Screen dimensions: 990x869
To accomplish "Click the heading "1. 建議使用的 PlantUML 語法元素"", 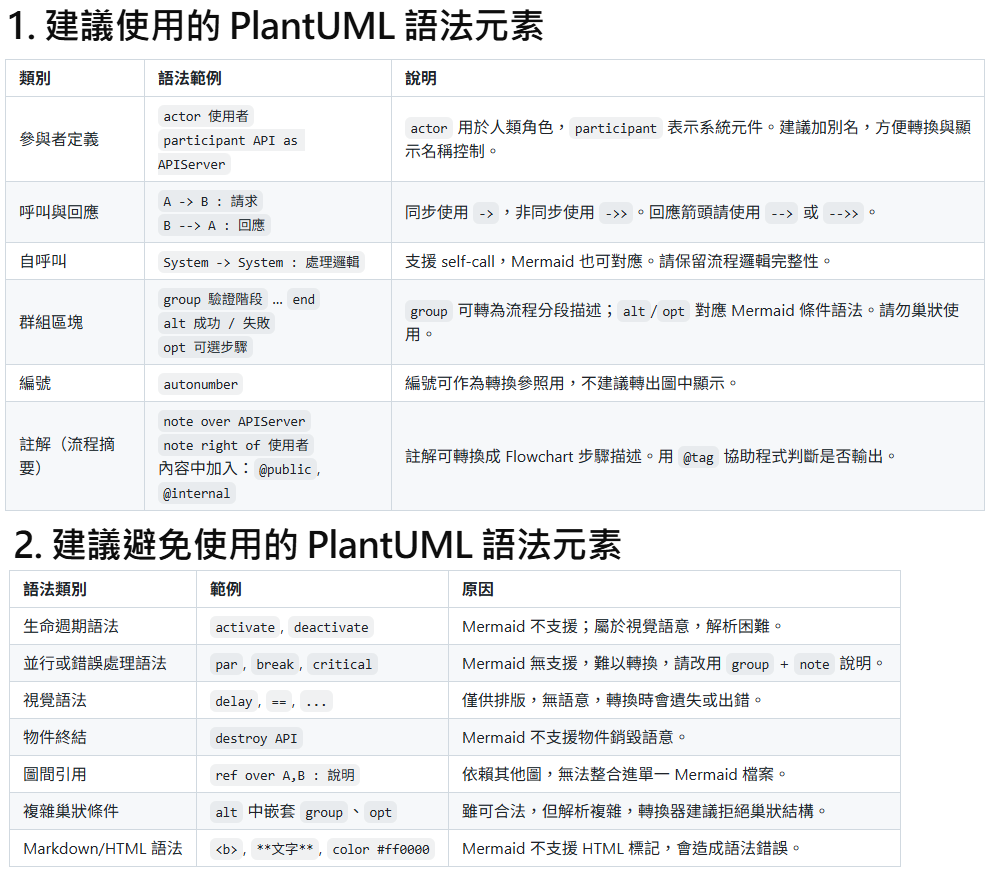I will (276, 27).
